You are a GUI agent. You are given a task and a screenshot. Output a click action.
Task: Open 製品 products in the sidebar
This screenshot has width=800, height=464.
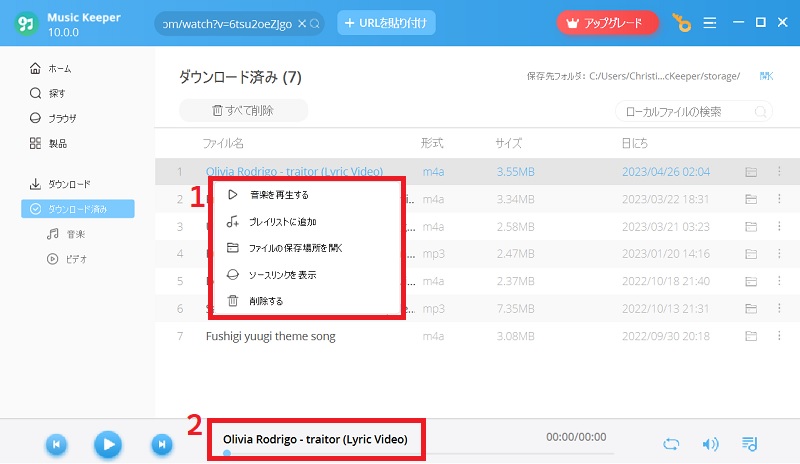(x=48, y=143)
